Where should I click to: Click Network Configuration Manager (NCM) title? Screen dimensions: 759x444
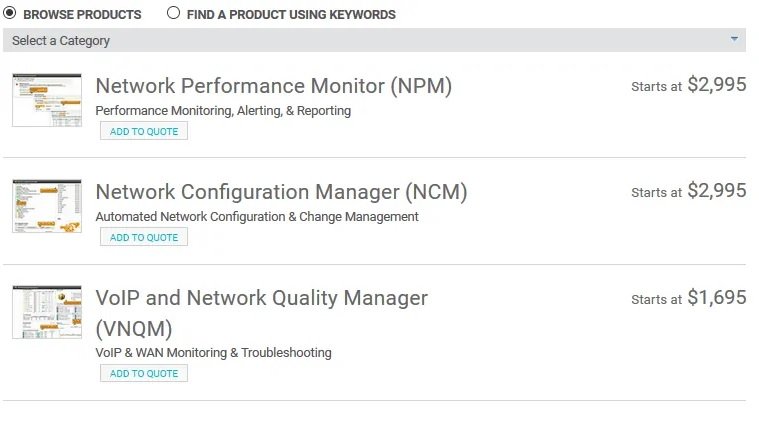pos(281,192)
